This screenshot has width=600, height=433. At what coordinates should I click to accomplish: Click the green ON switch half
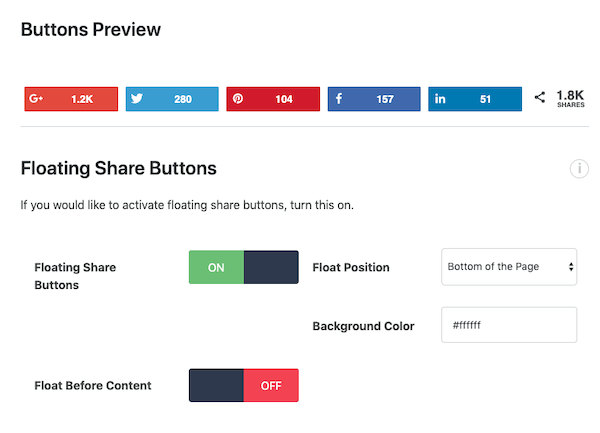tap(216, 267)
